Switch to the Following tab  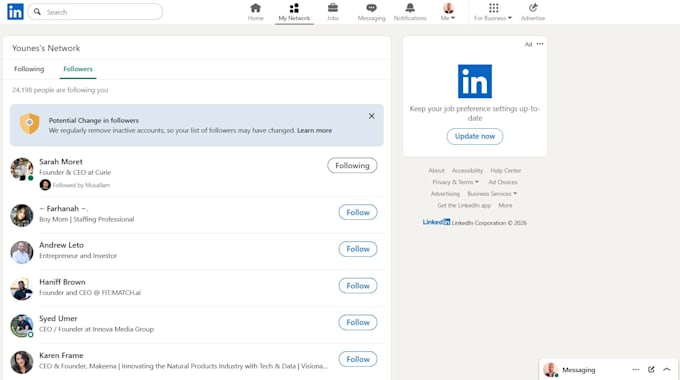(x=29, y=69)
